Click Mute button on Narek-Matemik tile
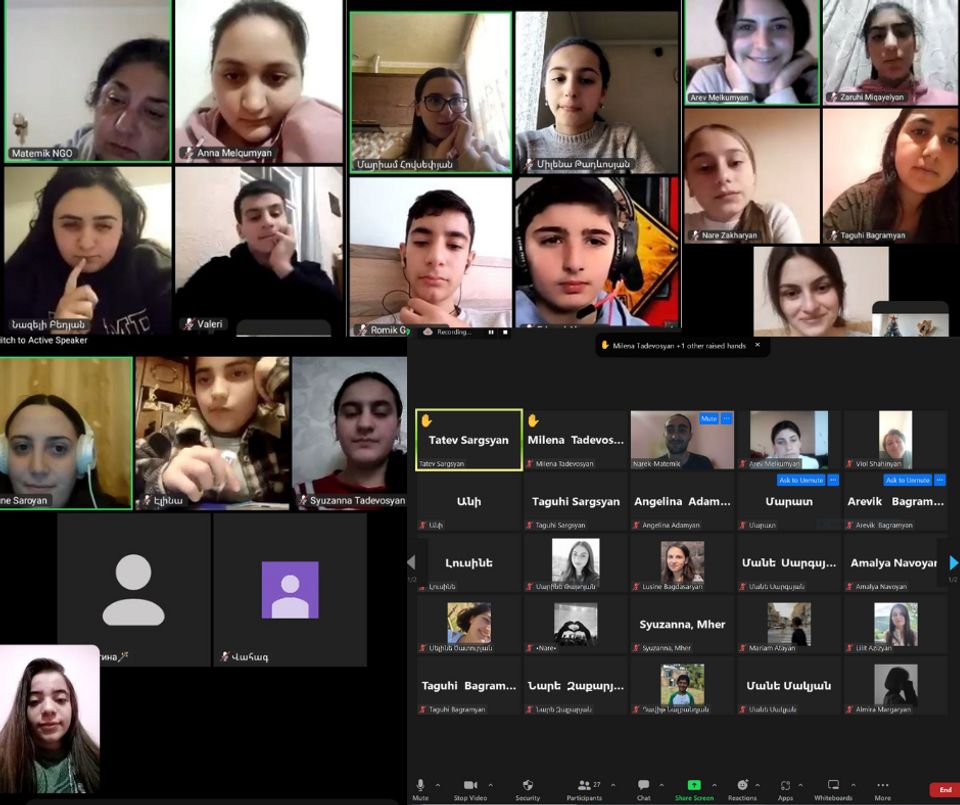The width and height of the screenshot is (960, 805). click(709, 418)
